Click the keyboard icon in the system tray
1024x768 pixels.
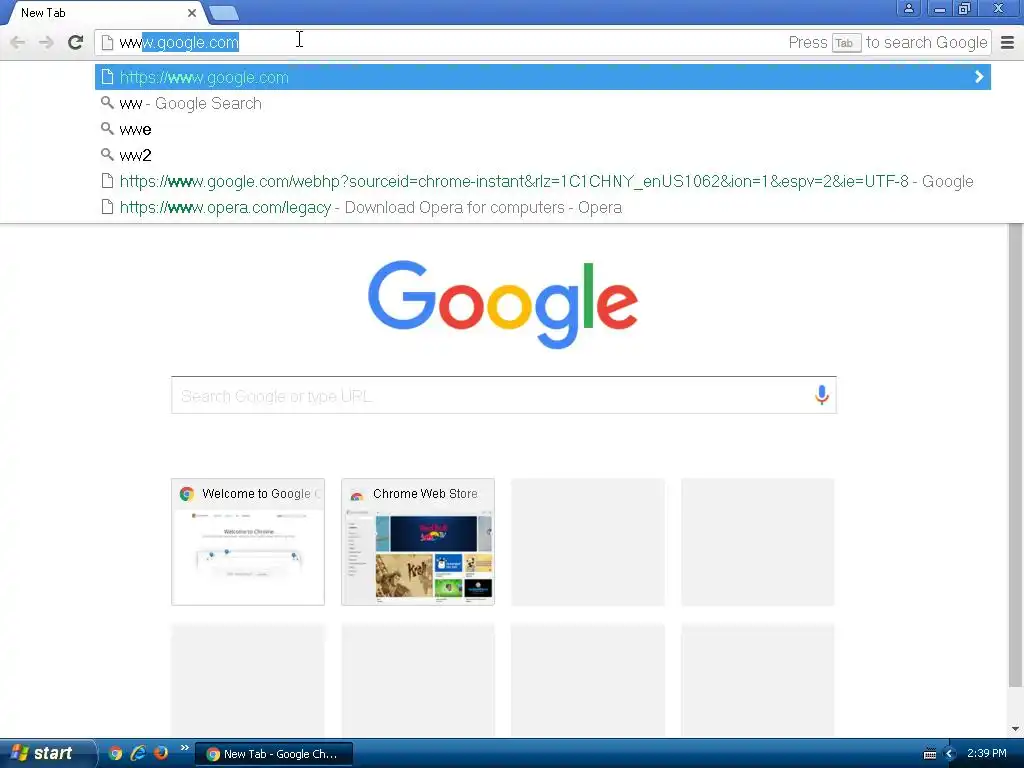[x=930, y=754]
